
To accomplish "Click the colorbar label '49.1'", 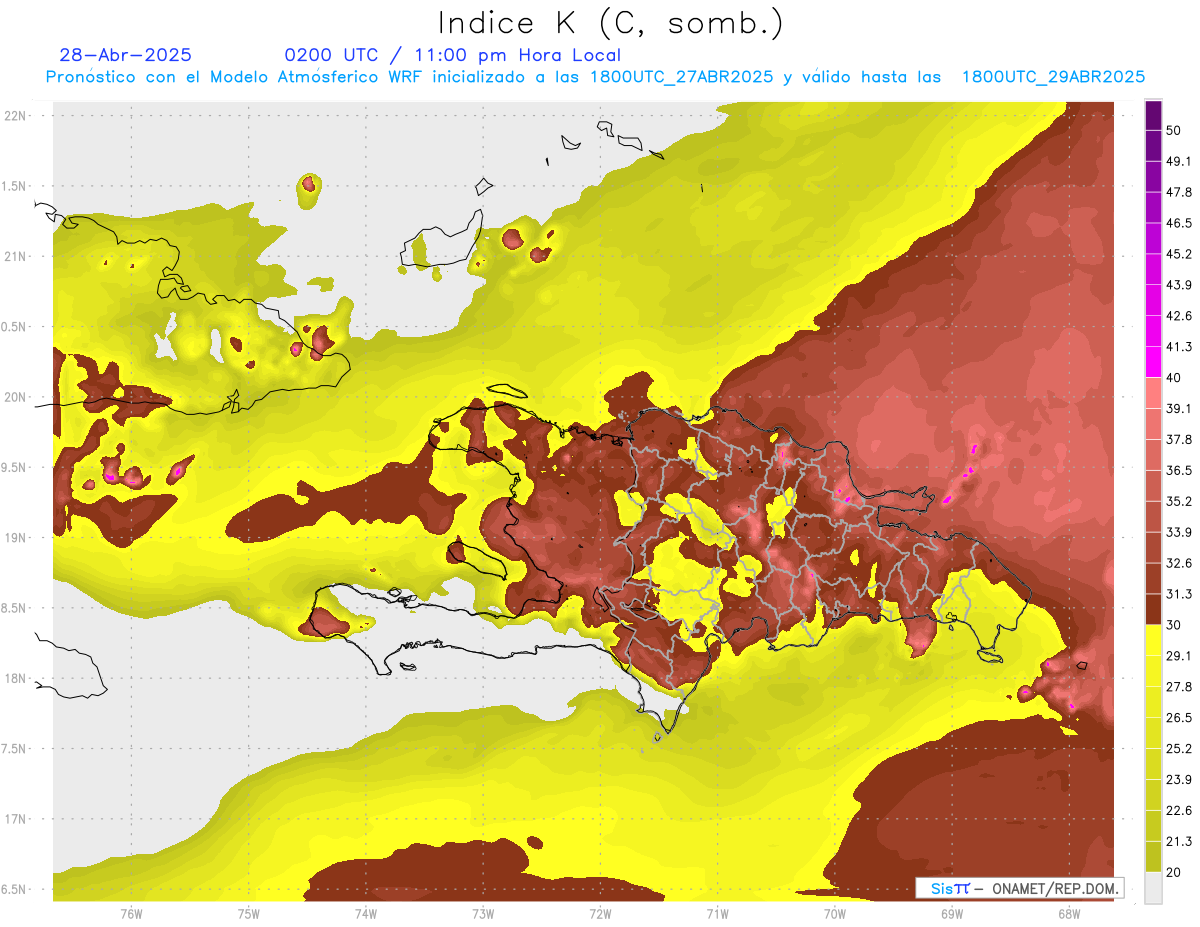I will (x=1178, y=161).
